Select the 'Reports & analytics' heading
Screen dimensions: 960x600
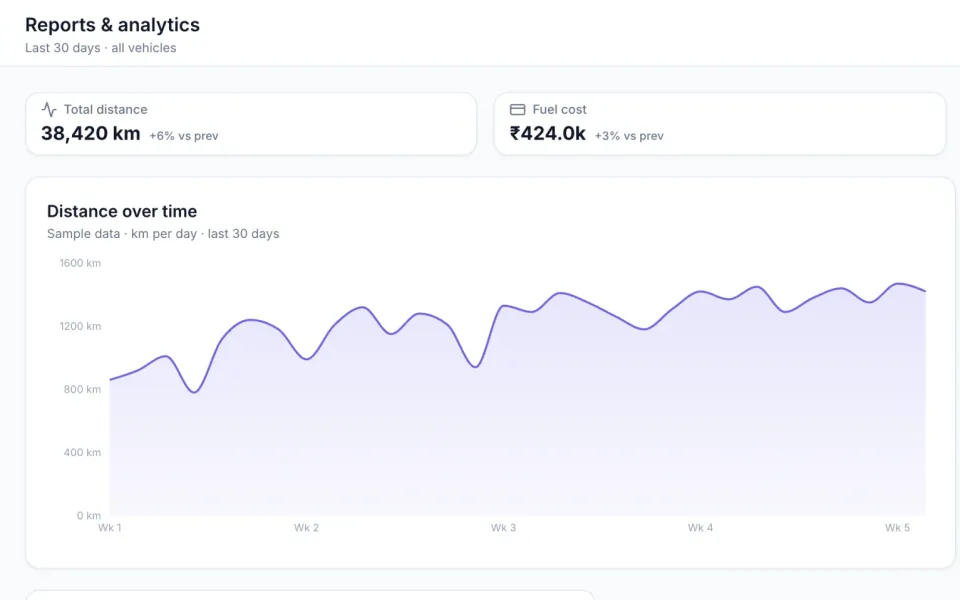tap(112, 24)
